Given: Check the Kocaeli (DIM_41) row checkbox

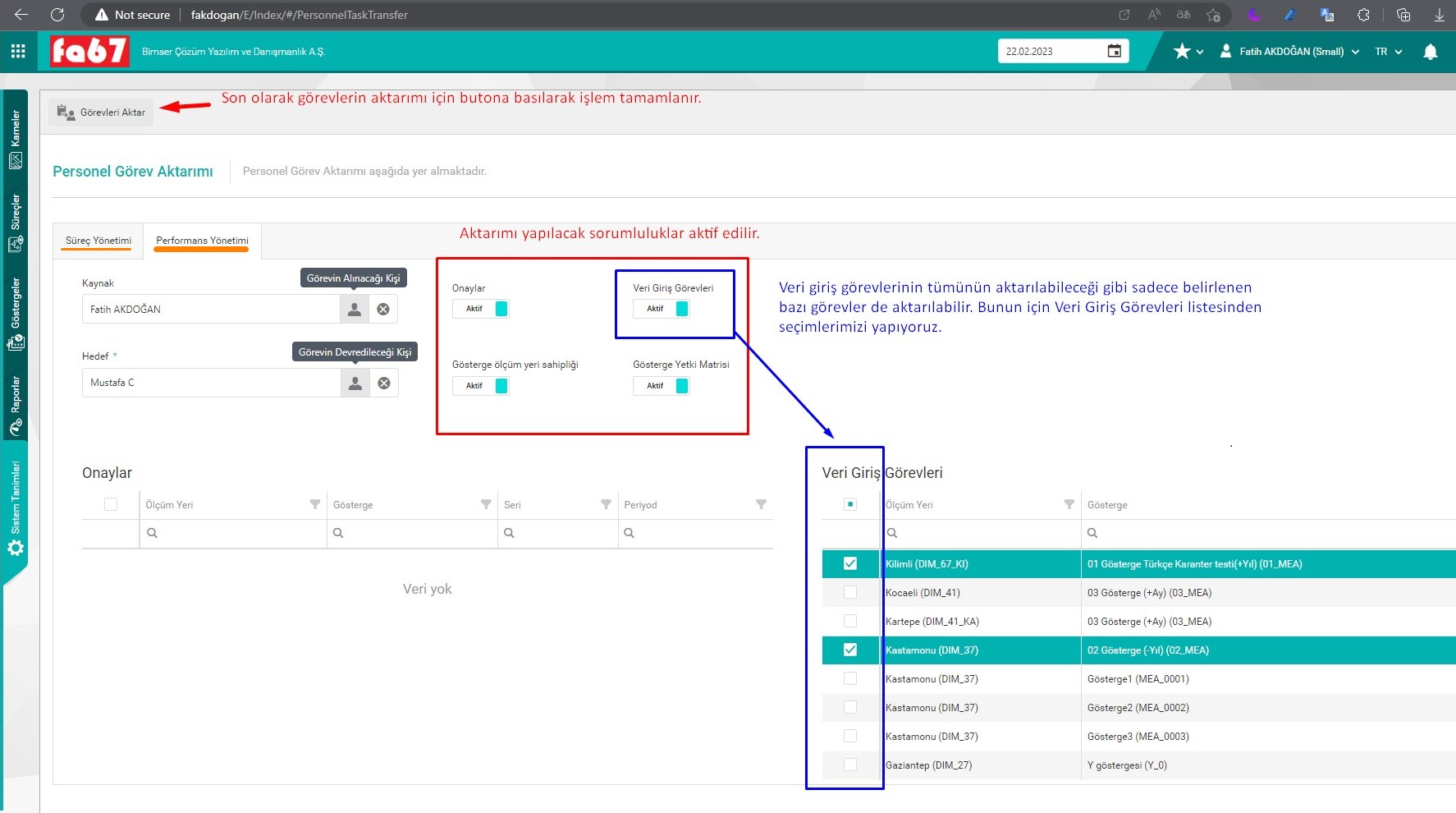Looking at the screenshot, I should pos(850,593).
